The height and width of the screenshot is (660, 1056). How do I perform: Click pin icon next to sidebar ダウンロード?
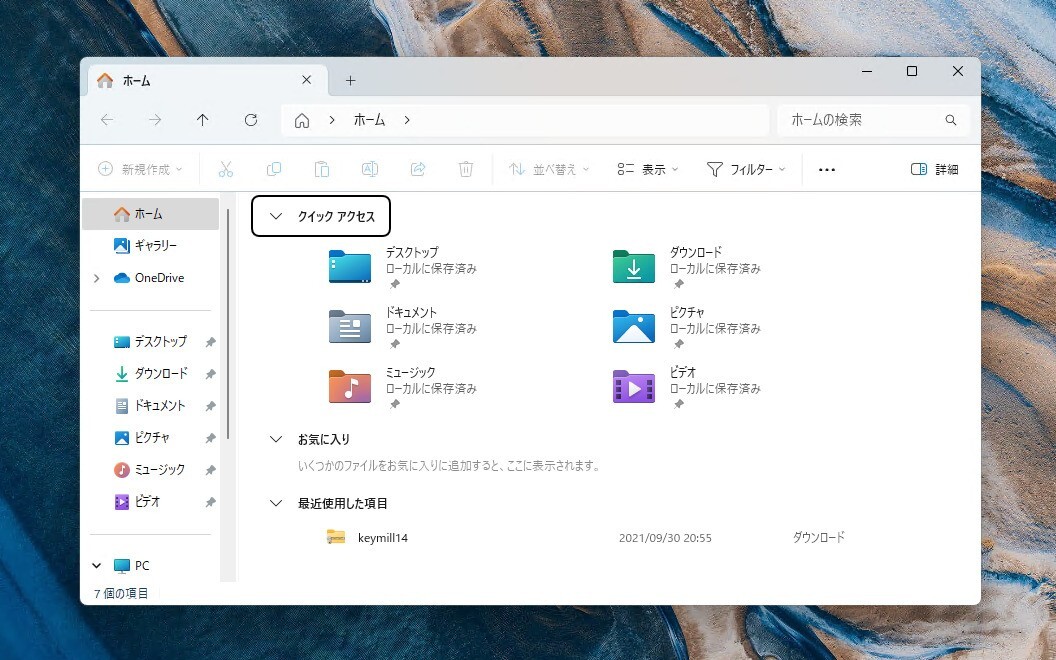[210, 374]
